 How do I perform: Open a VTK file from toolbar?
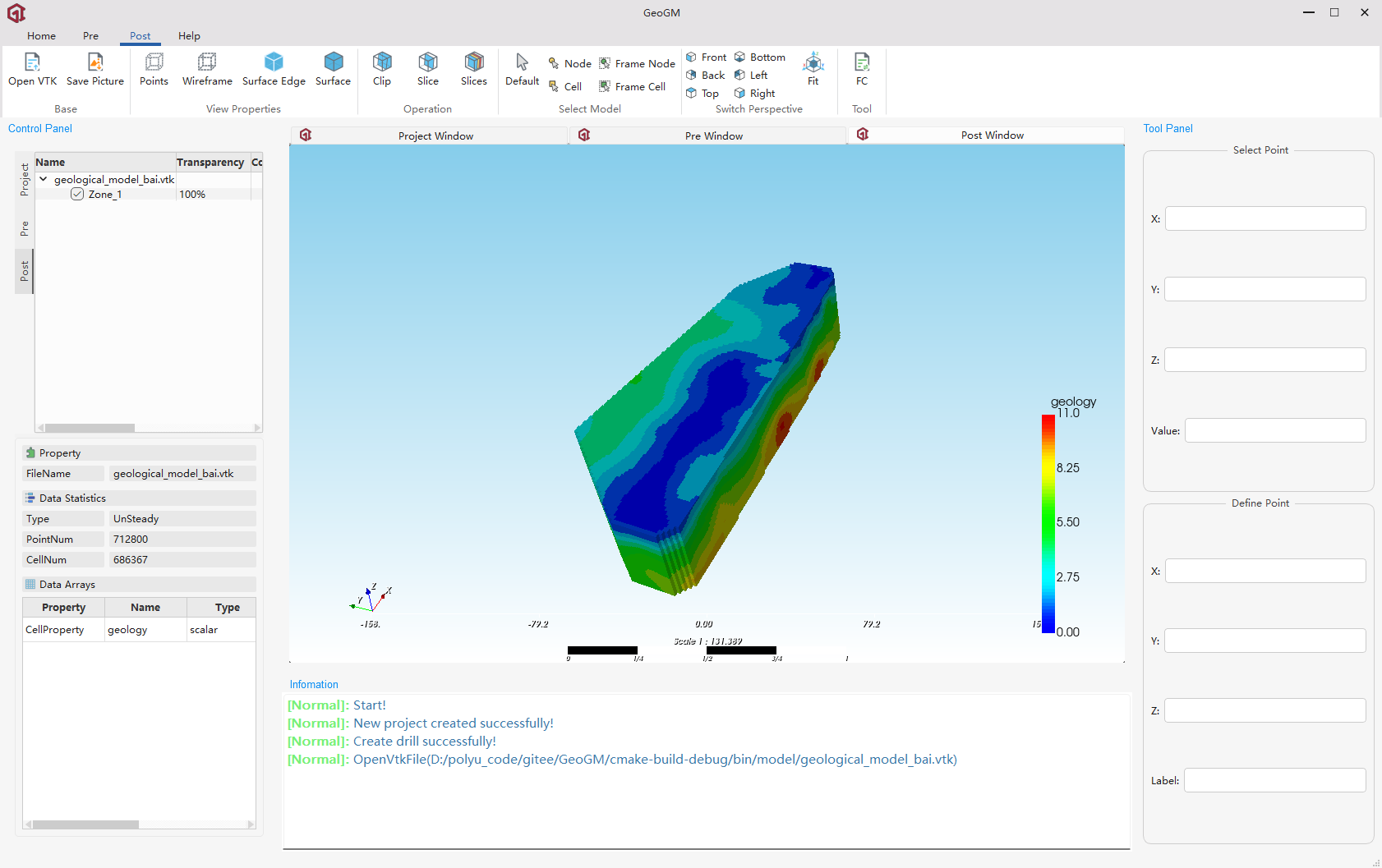(x=32, y=69)
